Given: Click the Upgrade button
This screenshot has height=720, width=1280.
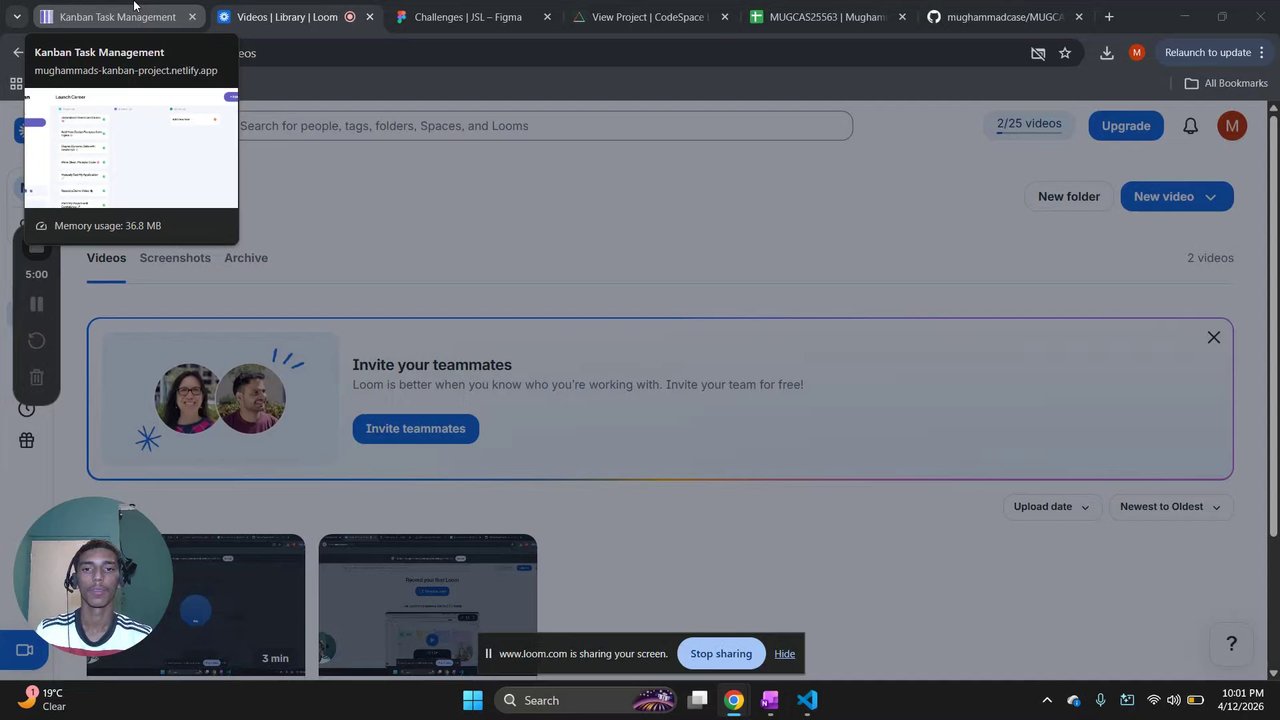Looking at the screenshot, I should (1126, 126).
